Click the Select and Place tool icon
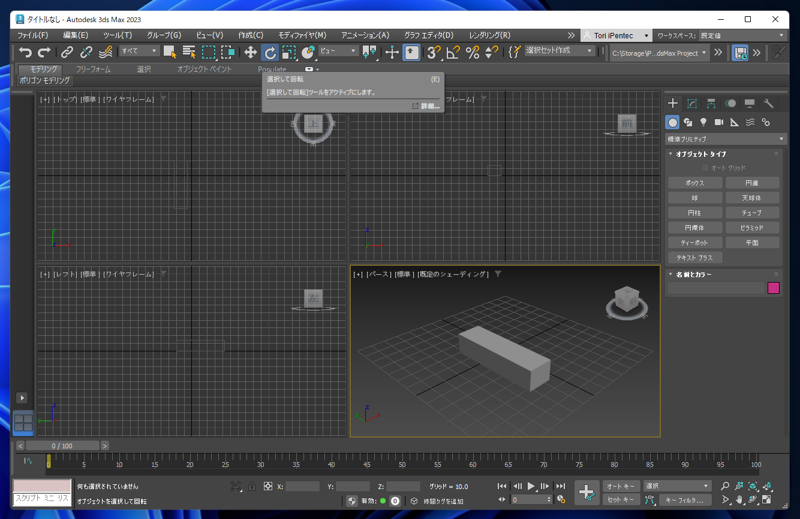800x519 pixels. (308, 52)
